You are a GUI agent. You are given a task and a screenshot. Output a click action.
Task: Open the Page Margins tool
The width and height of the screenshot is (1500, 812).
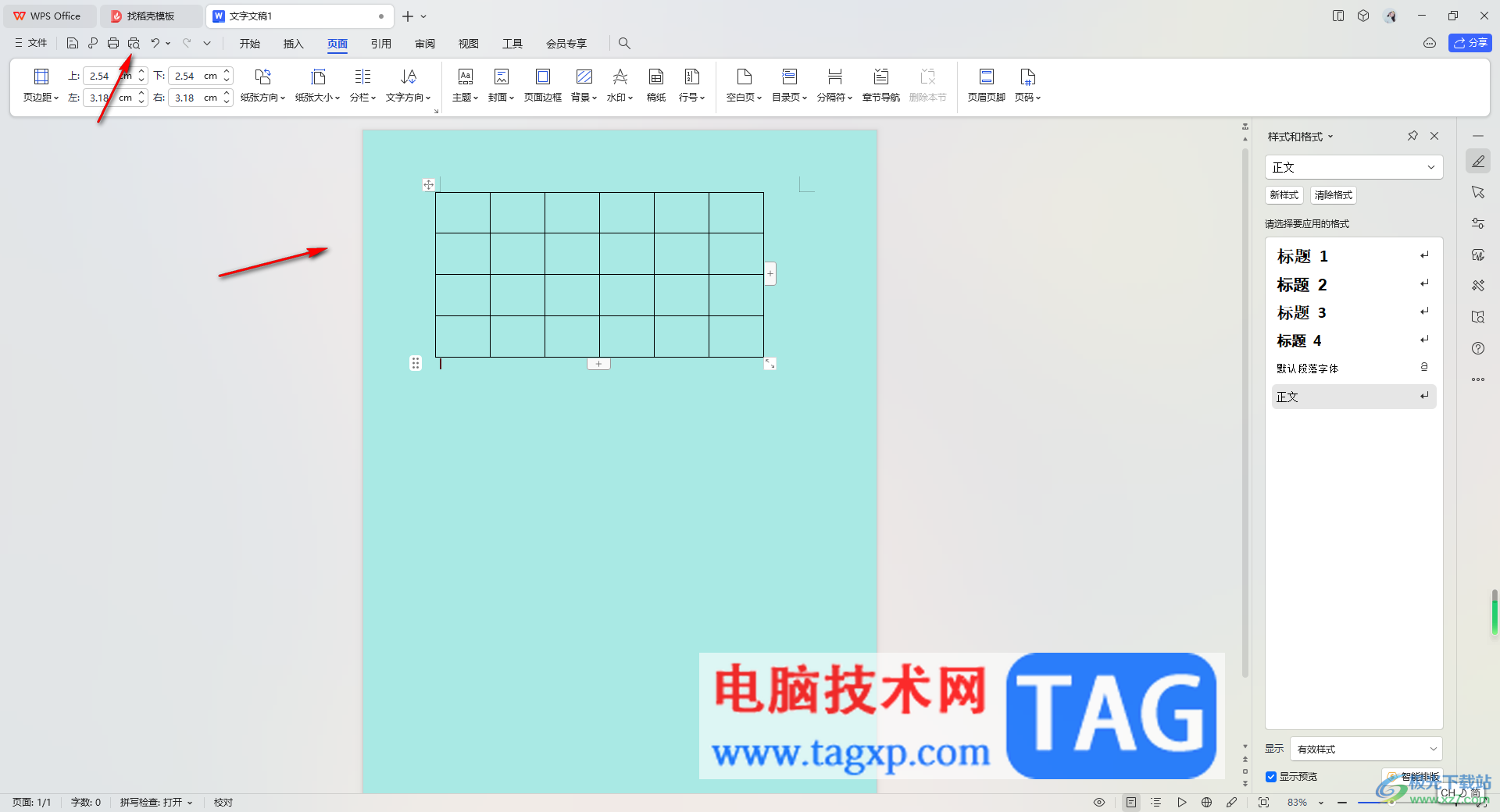point(41,85)
